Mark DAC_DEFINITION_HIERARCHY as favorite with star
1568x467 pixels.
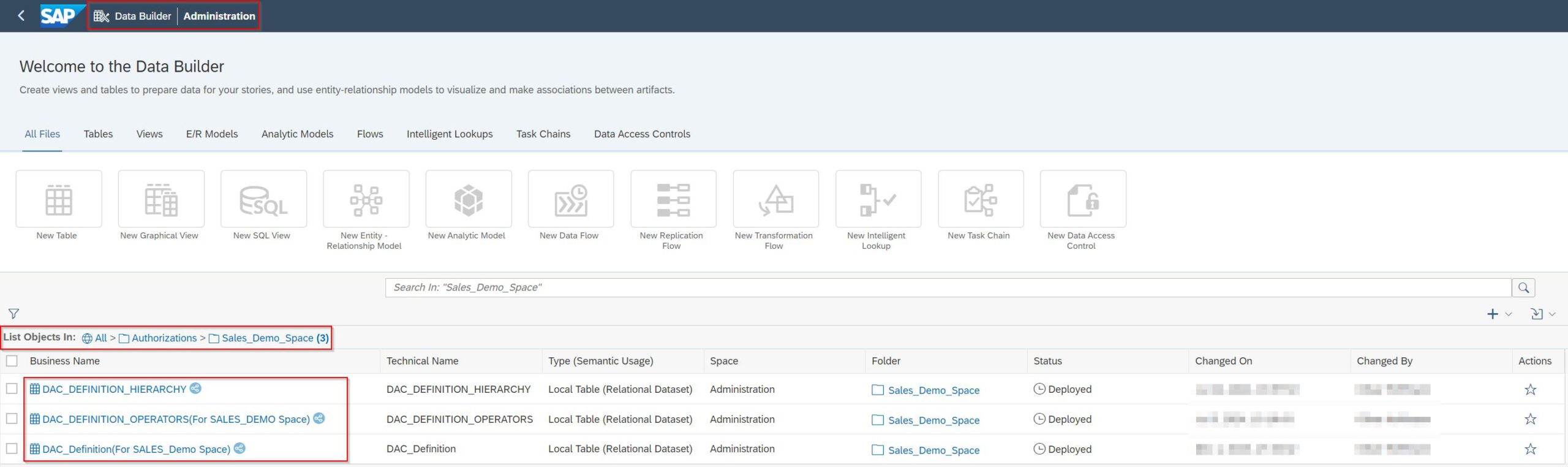[x=1530, y=390]
